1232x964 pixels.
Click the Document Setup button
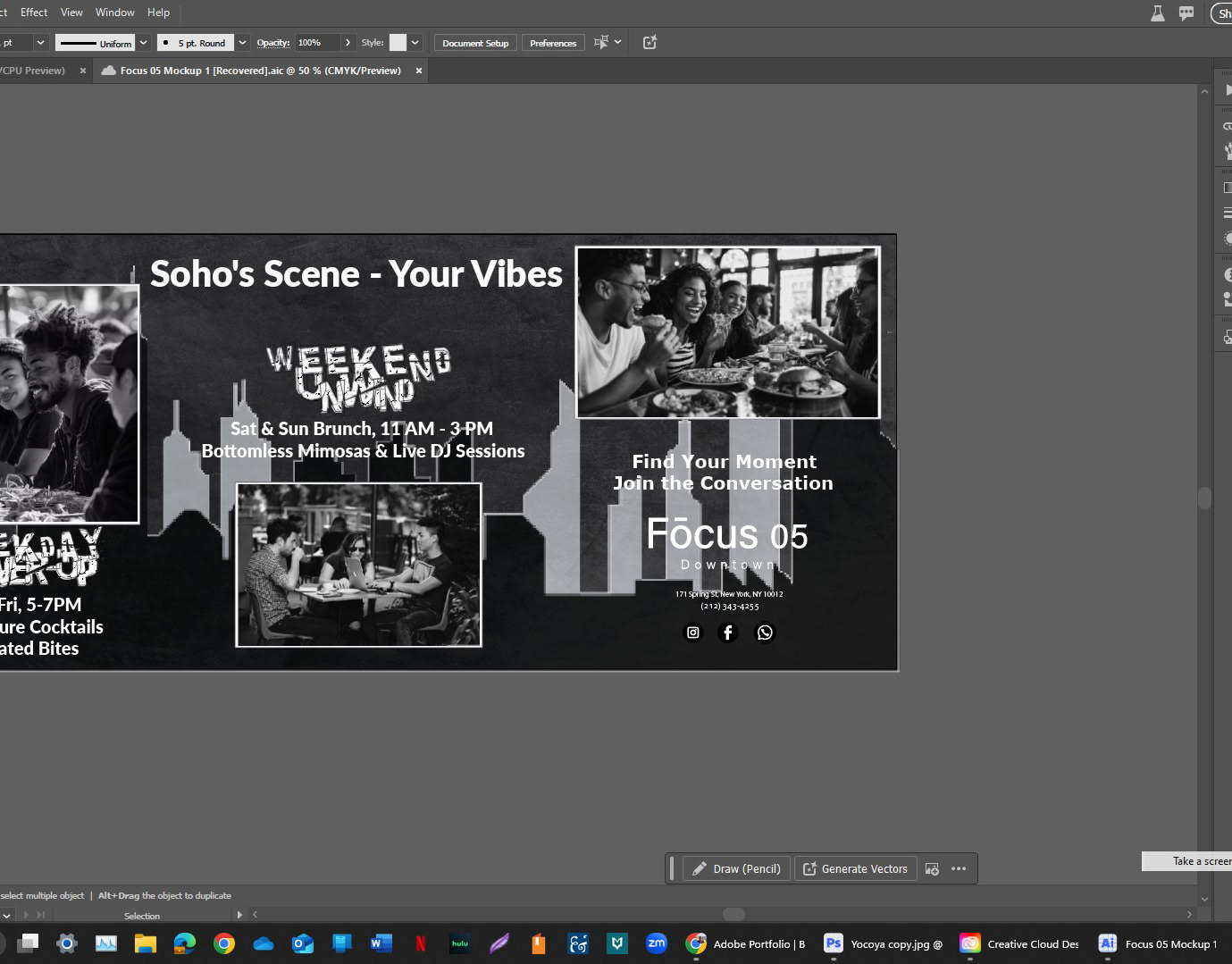pyautogui.click(x=474, y=43)
